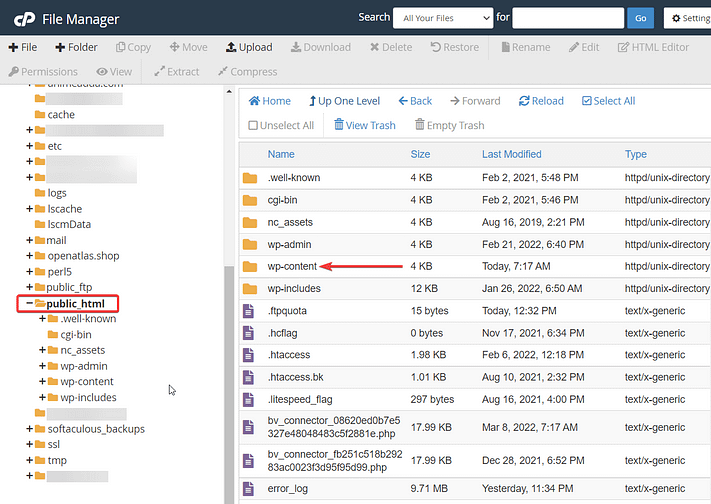Select the bv_connector_fb251c518b292 php file name

click(x=335, y=460)
